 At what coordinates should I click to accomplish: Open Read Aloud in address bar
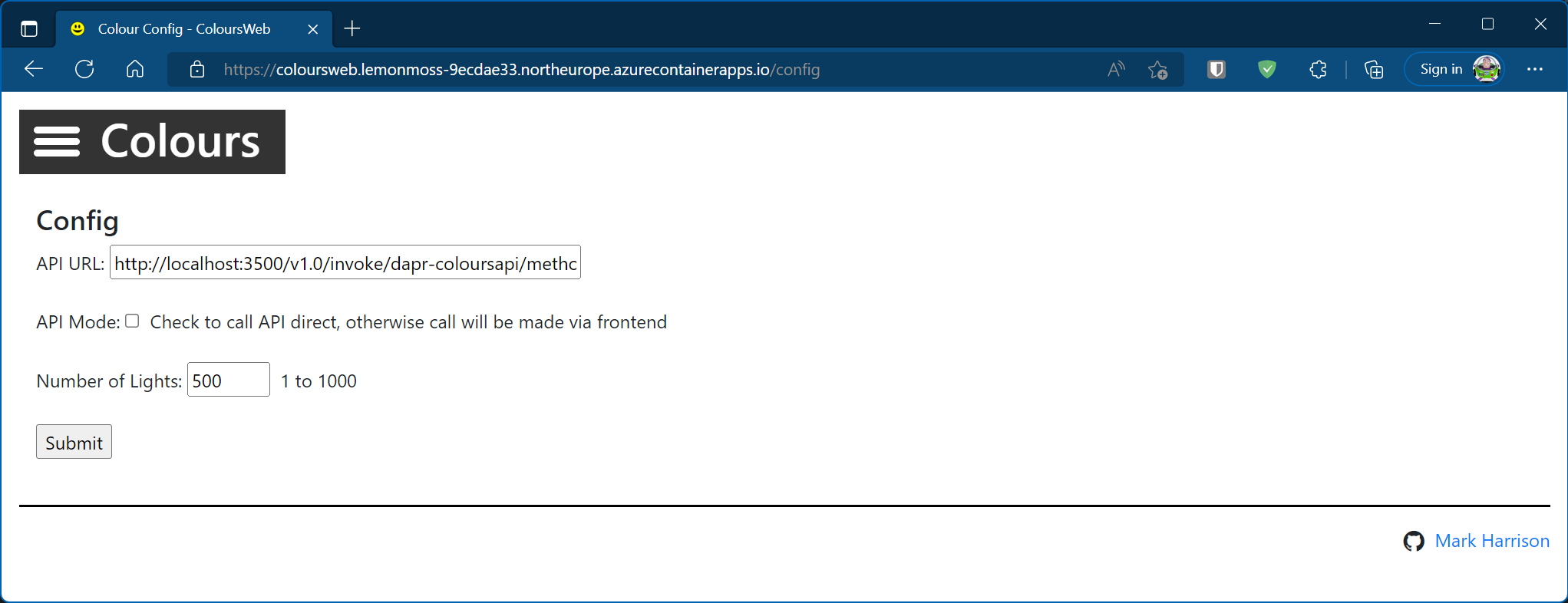[x=1116, y=70]
